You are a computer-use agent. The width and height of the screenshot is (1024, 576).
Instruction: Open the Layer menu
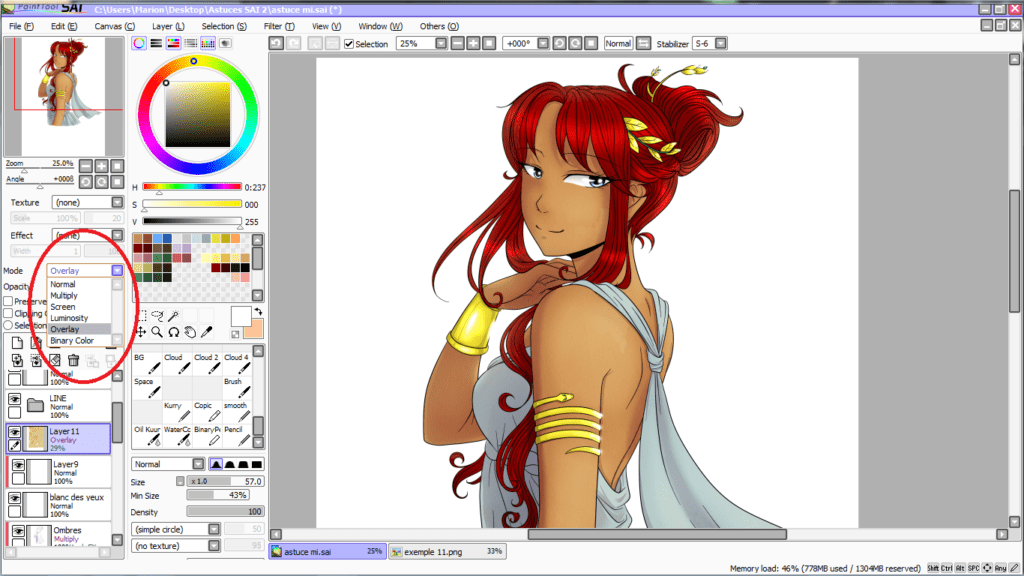coord(168,26)
